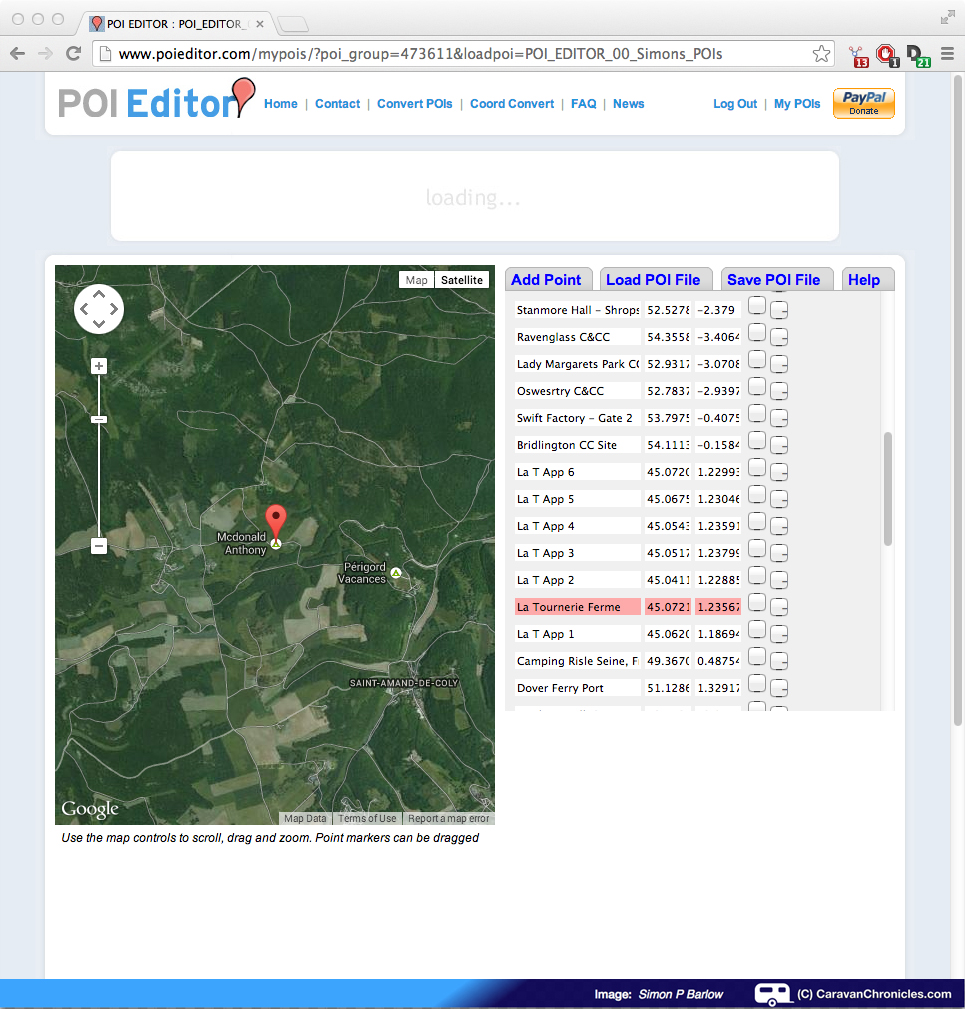Open the Load POI File tab
Viewport: 965px width, 1009px height.
click(652, 280)
